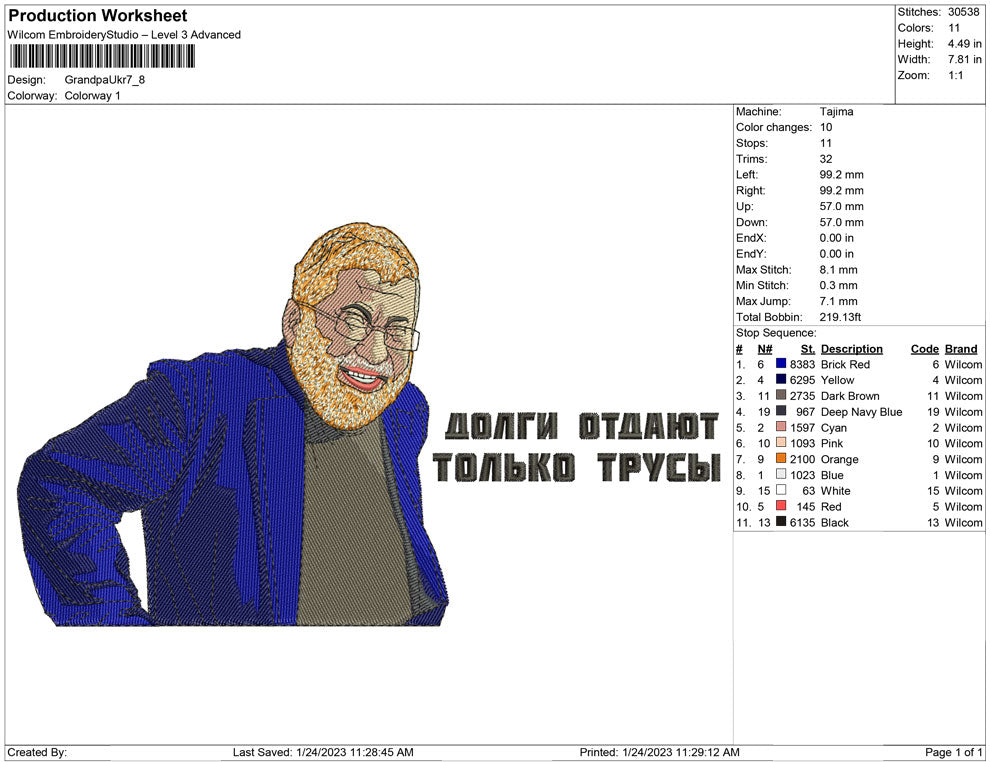Select the Red thread color swatch
Screen dimensions: 990x762
tap(780, 507)
